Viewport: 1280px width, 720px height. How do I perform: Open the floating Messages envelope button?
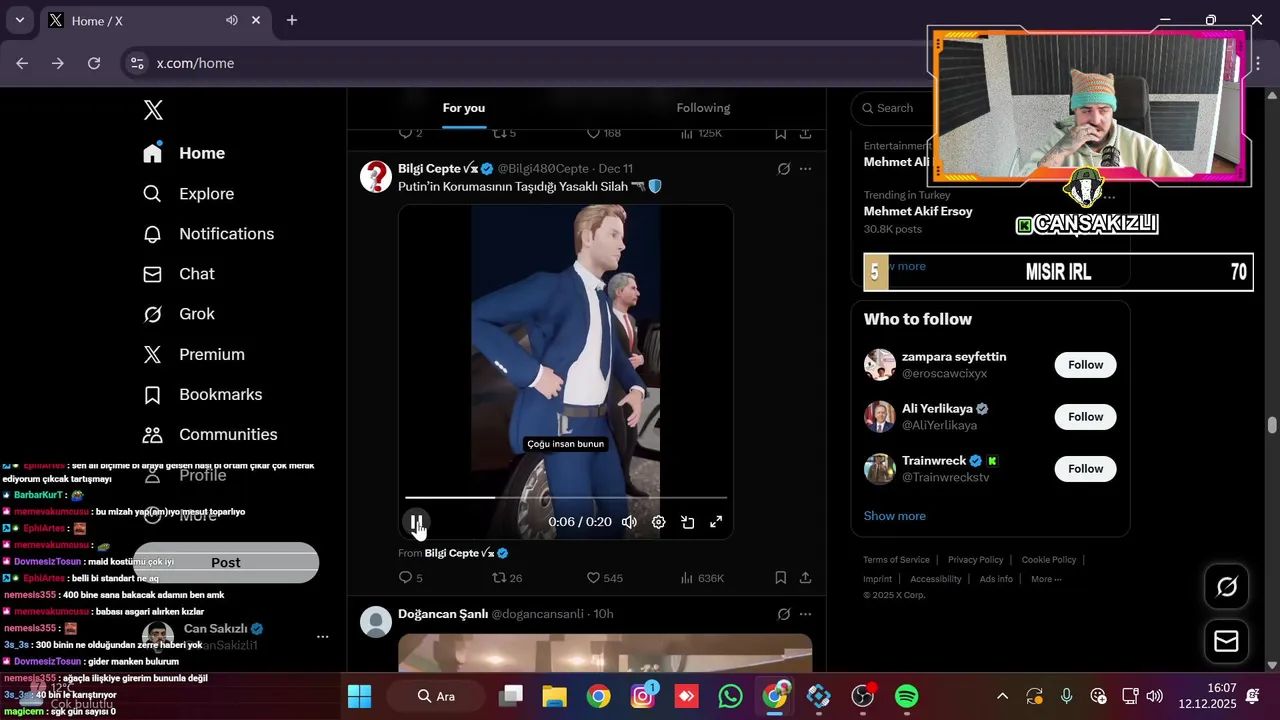[x=1227, y=641]
